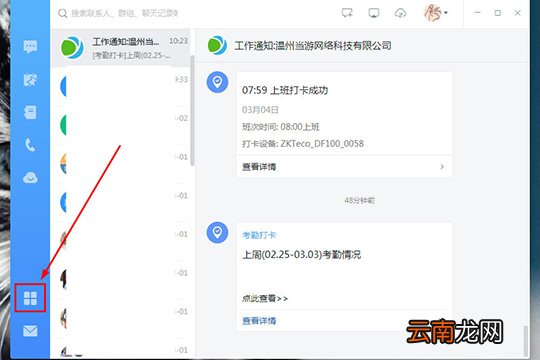The height and width of the screenshot is (360, 540).
Task: Open the user avatar dropdown menu
Action: click(x=435, y=13)
